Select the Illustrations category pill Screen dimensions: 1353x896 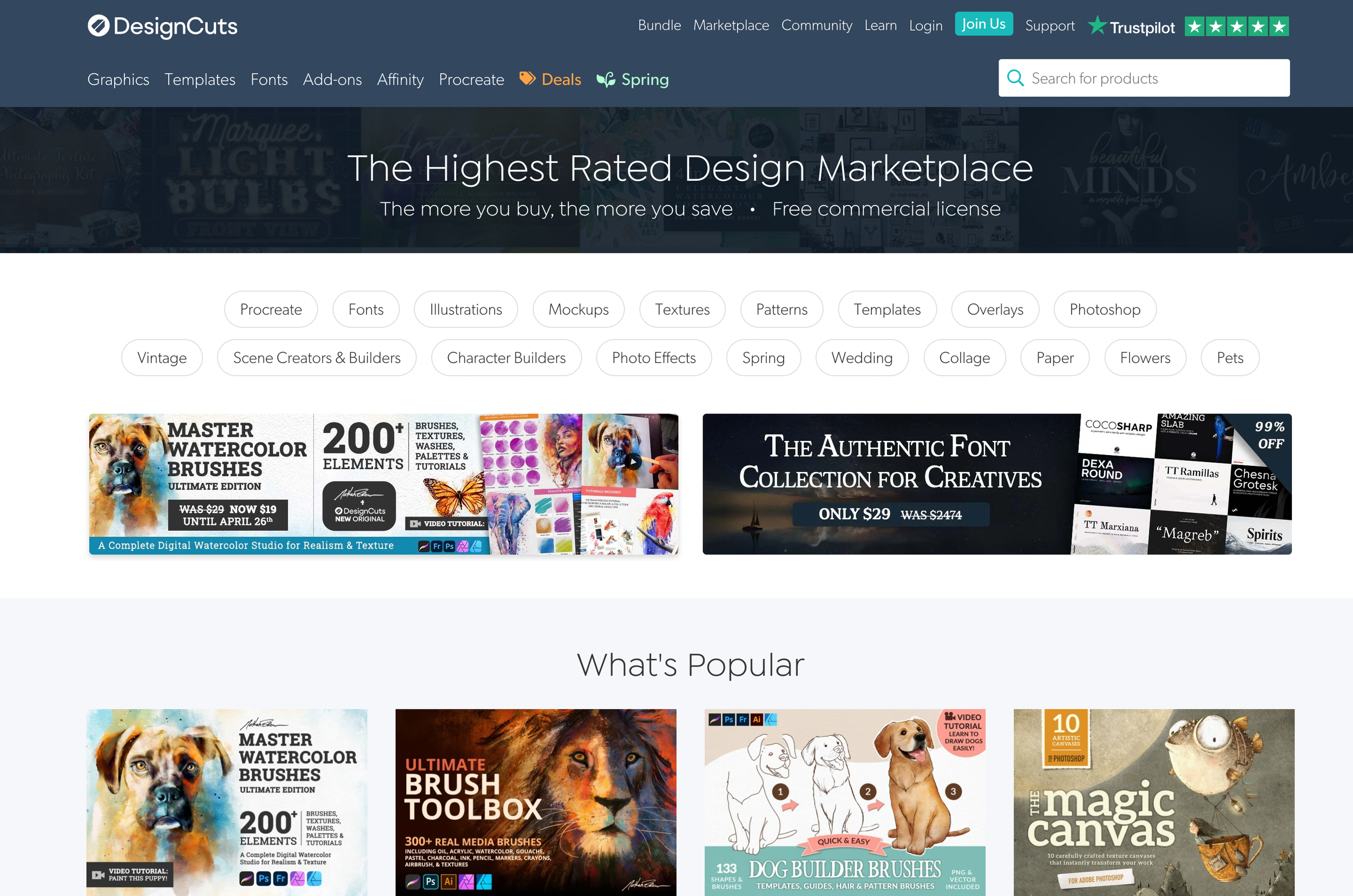click(x=465, y=309)
